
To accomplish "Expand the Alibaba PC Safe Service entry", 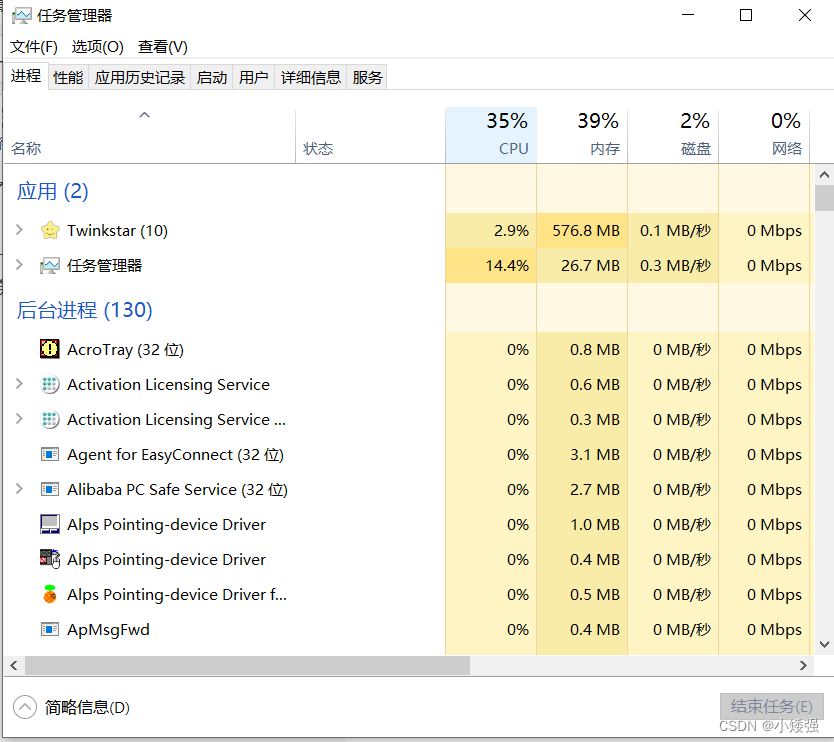I will coord(19,488).
